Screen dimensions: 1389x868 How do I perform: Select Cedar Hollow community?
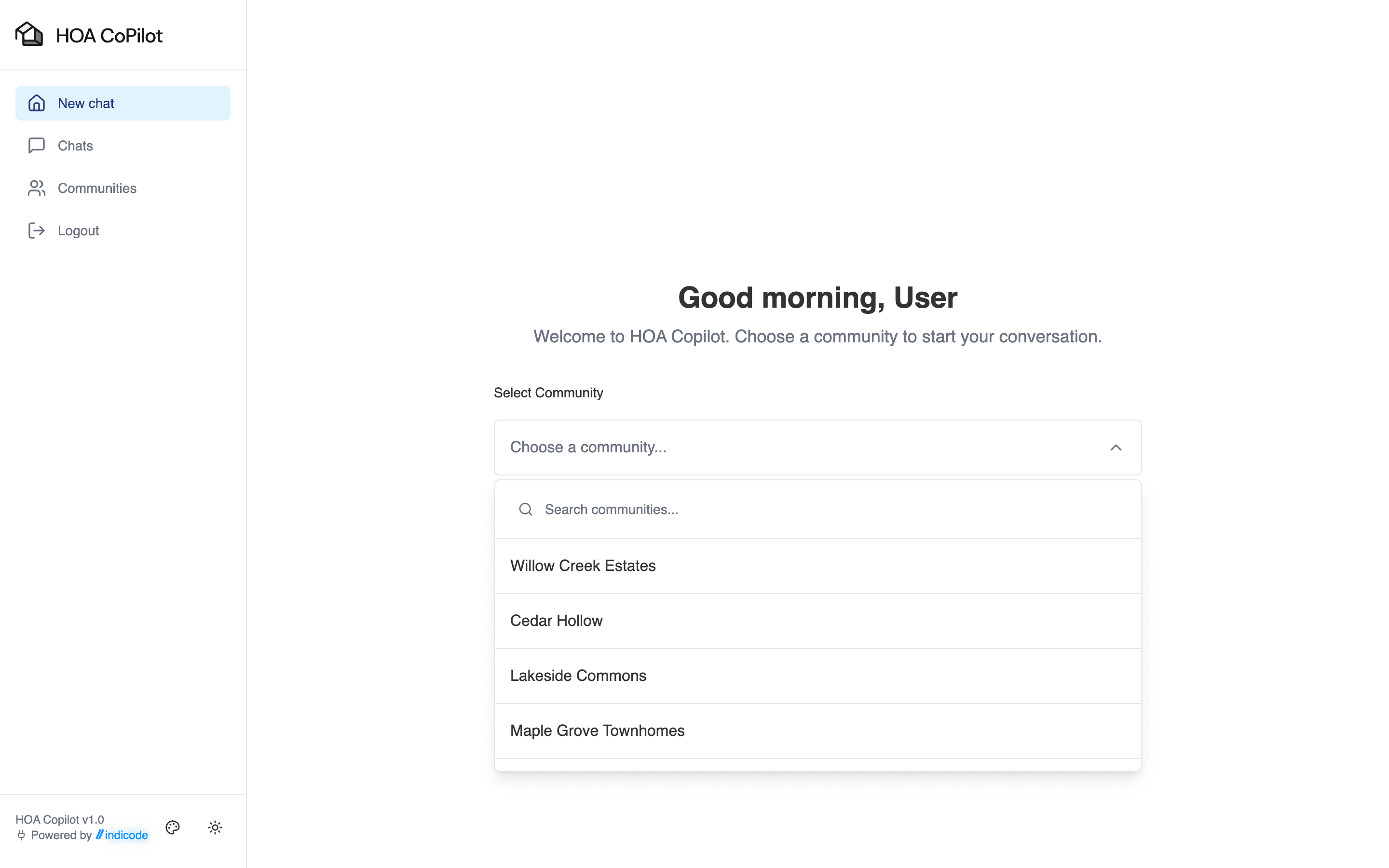point(817,621)
